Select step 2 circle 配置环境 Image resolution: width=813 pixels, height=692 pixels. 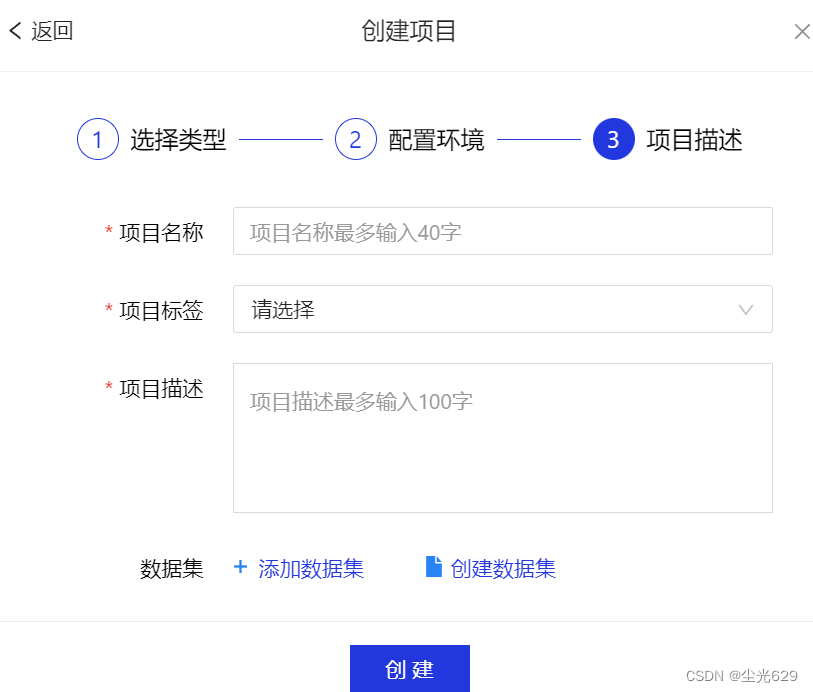(x=356, y=139)
